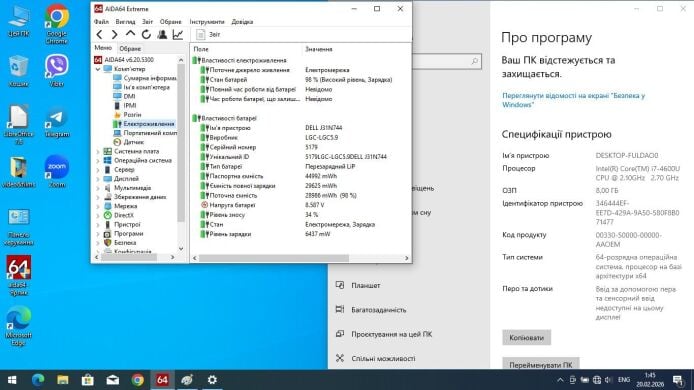Open the Mail app in taskbar

tap(112, 380)
